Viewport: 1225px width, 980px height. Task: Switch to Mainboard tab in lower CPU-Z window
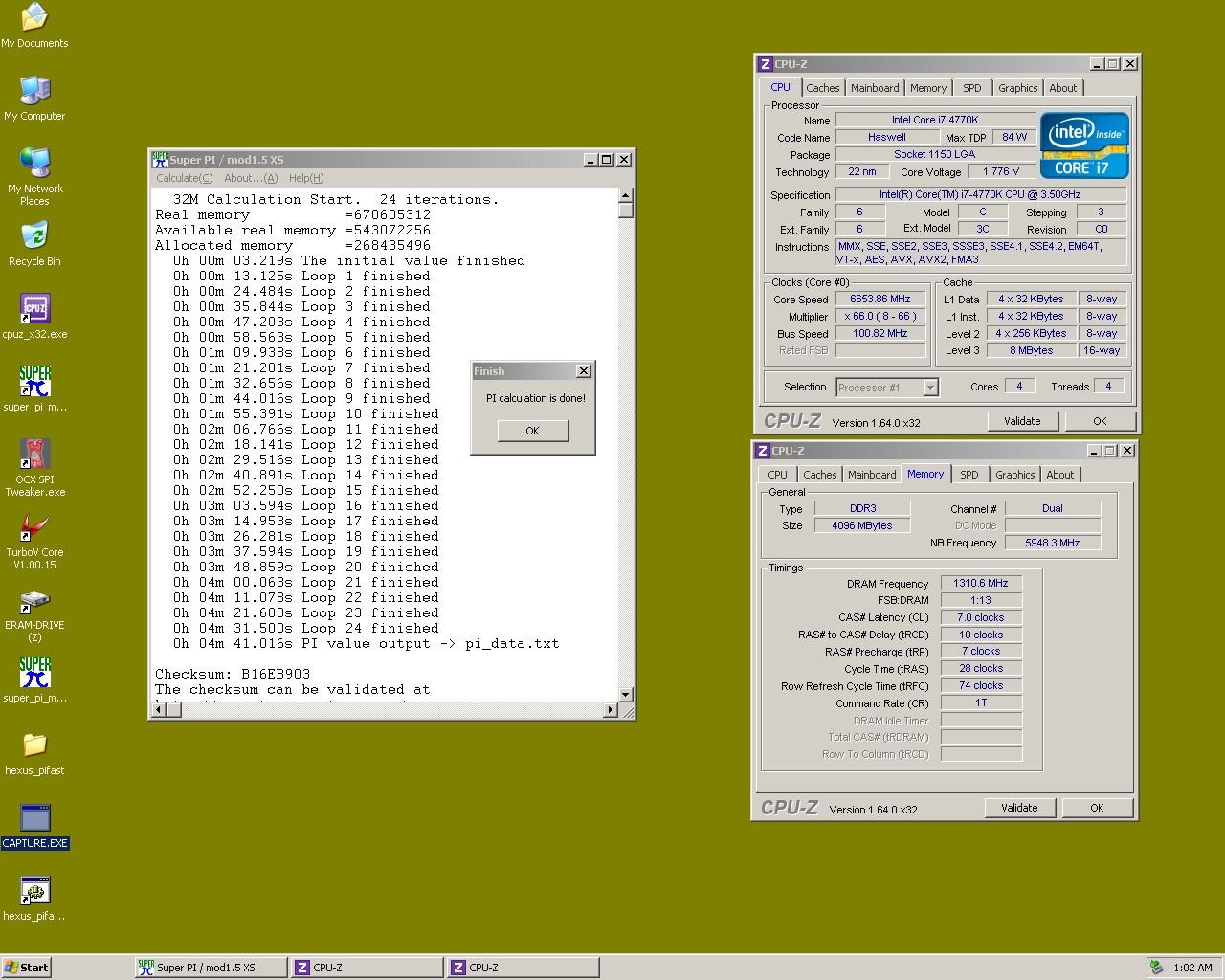tap(872, 475)
